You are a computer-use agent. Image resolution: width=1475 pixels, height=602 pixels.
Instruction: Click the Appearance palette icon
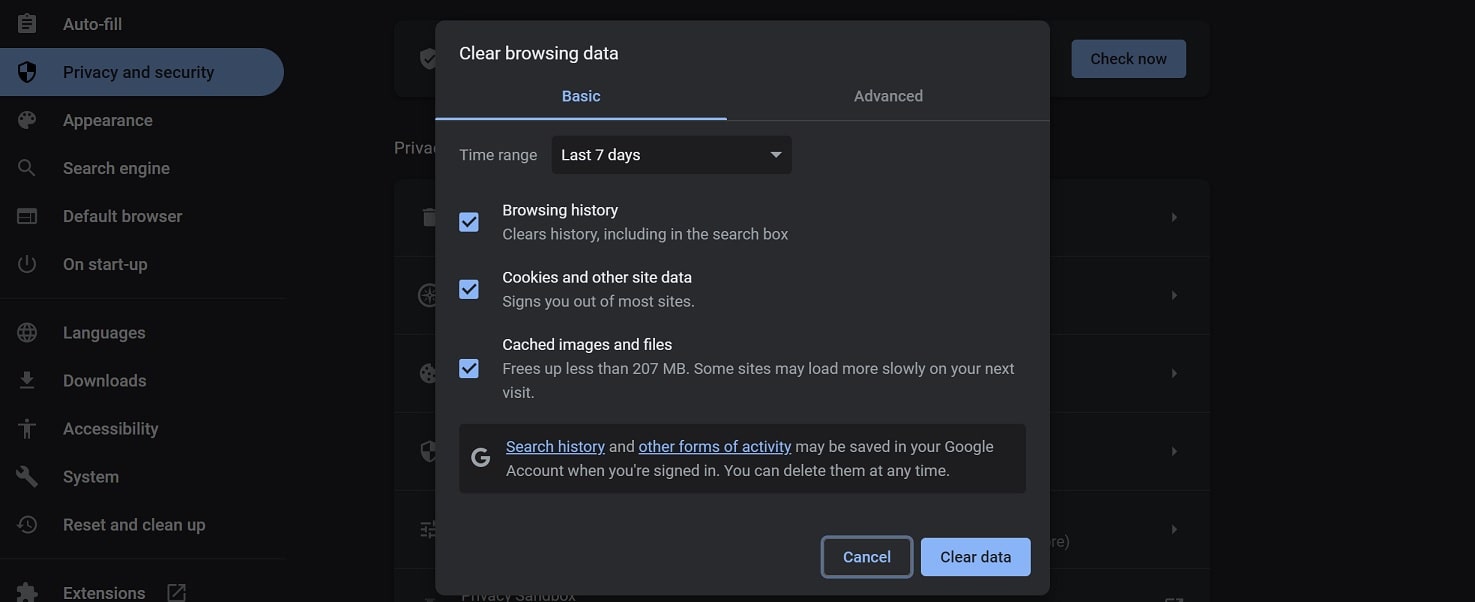pos(27,120)
